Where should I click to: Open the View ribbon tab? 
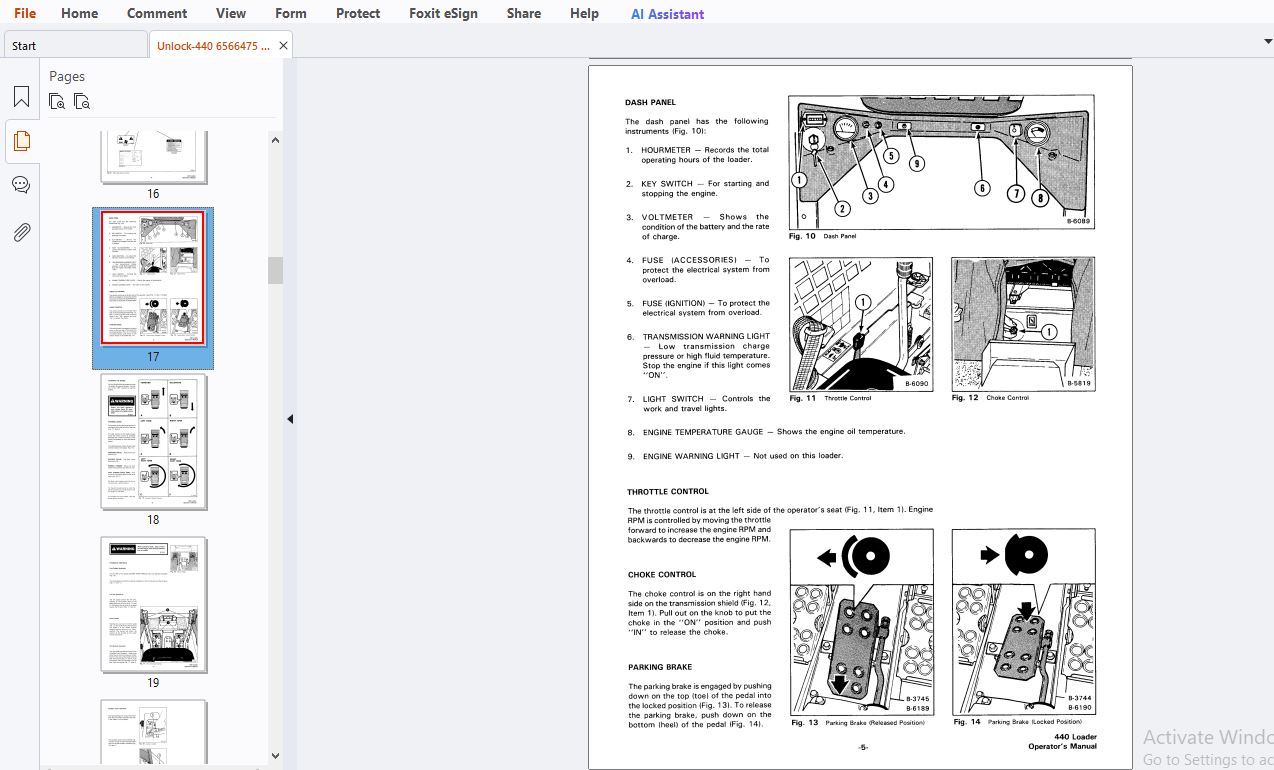pos(231,13)
